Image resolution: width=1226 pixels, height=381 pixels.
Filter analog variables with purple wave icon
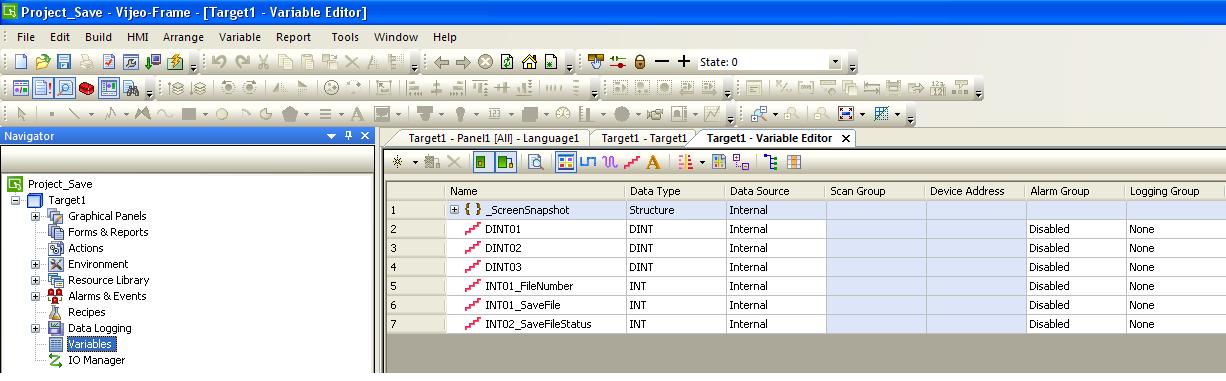(610, 162)
